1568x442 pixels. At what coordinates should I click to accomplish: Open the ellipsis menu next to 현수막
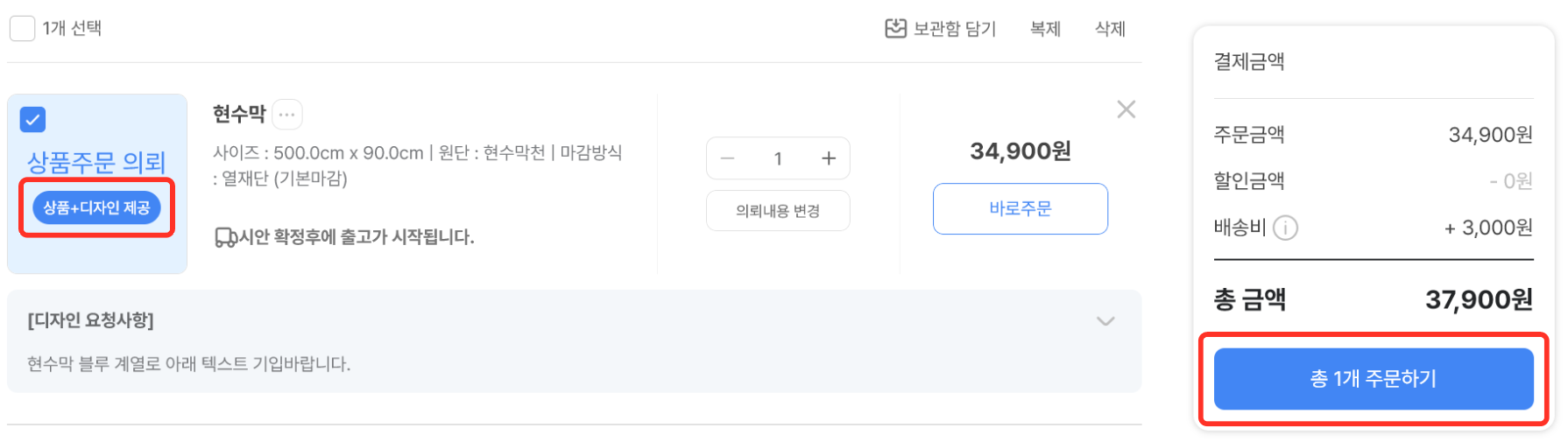tap(286, 115)
